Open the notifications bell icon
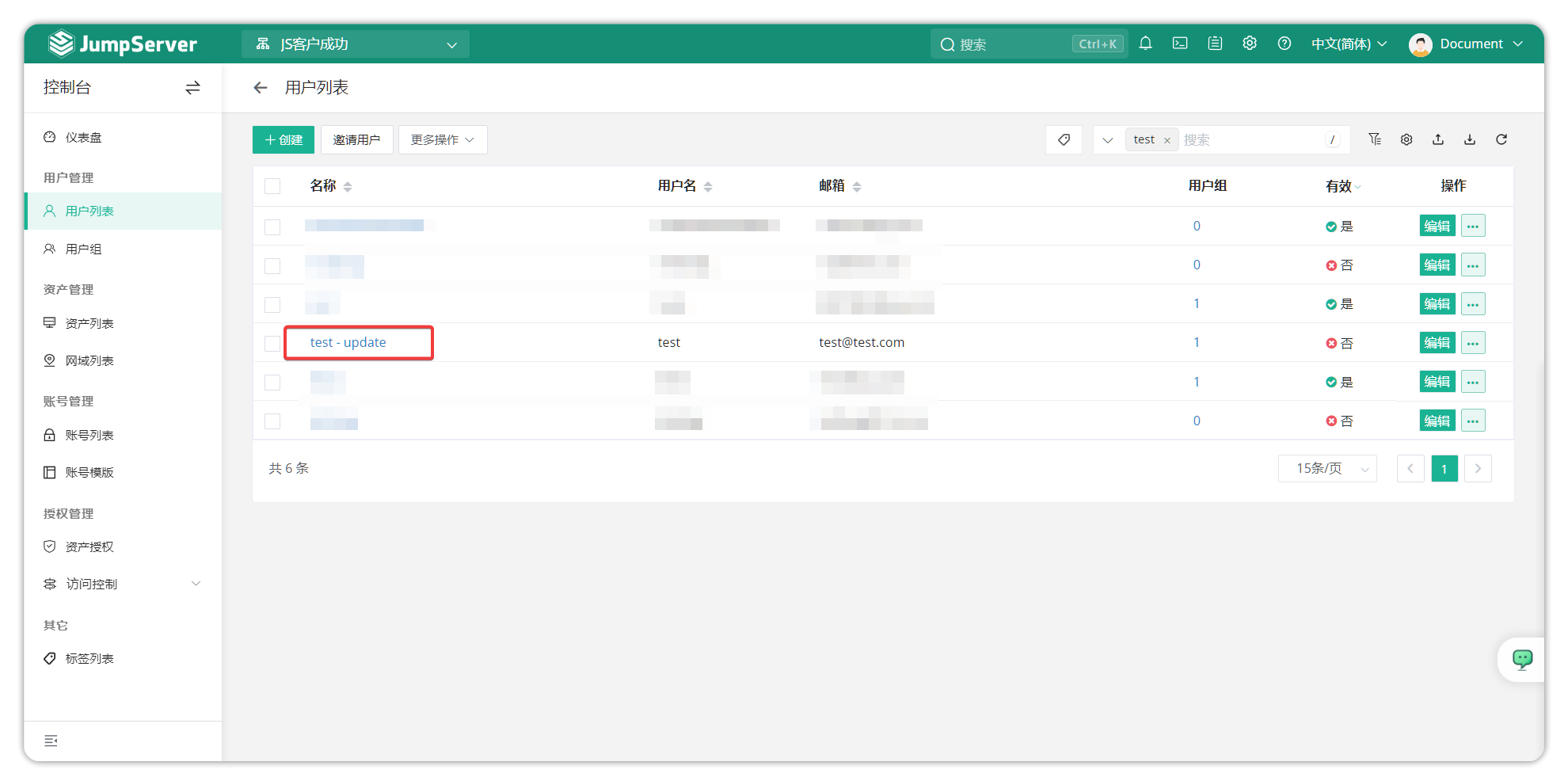The height and width of the screenshot is (777, 1568). click(1145, 44)
